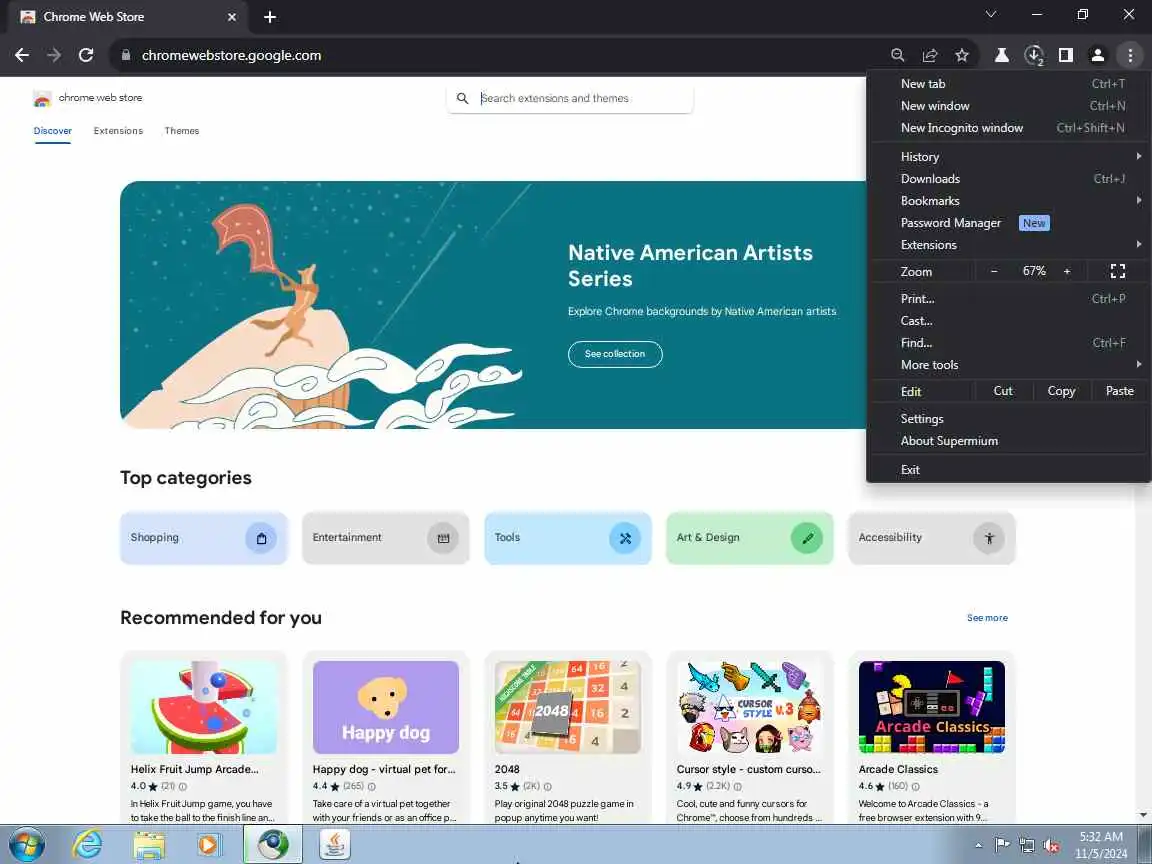Open a new tab with plus button
The image size is (1152, 864).
click(270, 17)
